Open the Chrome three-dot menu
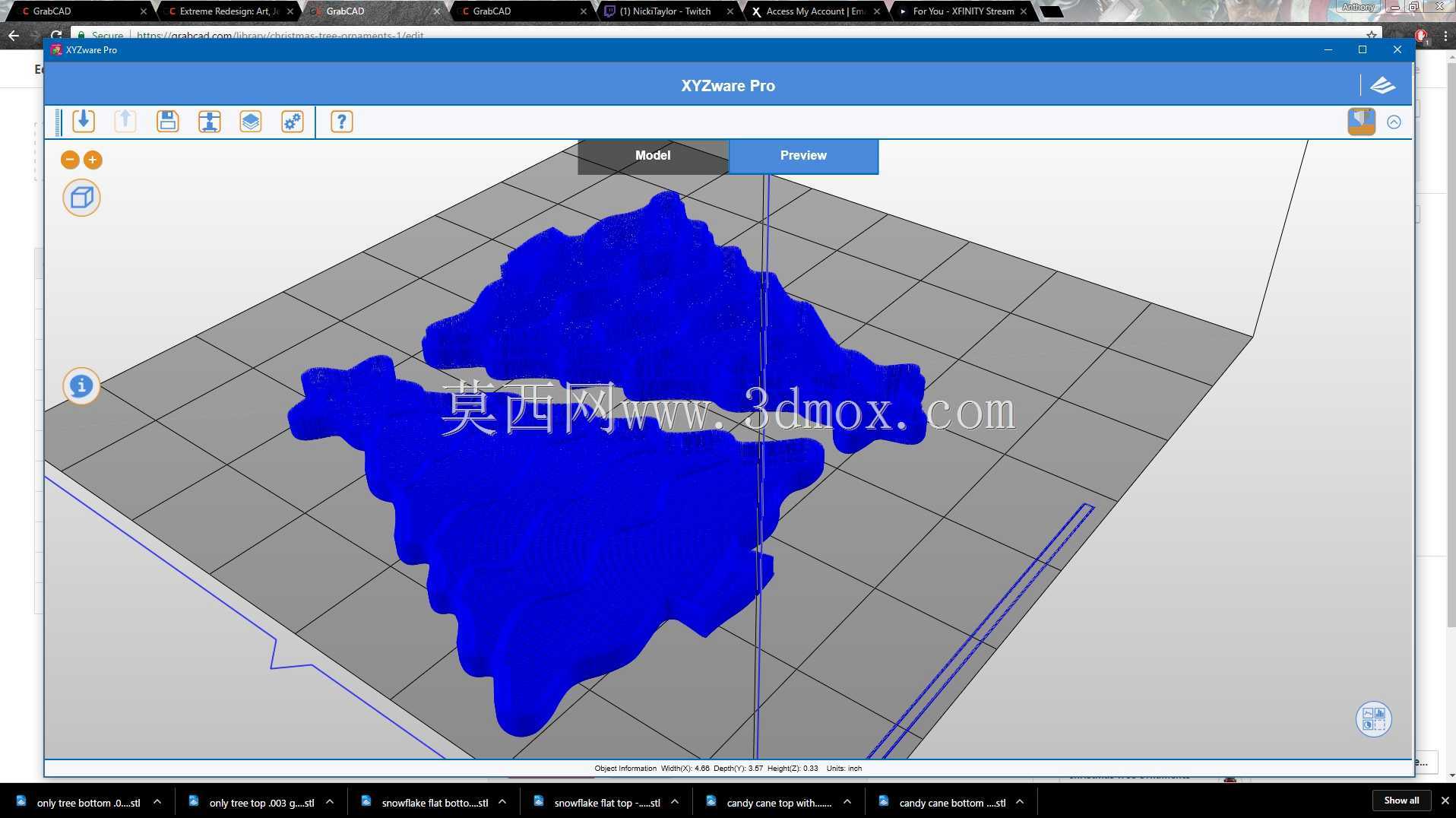The image size is (1456, 818). (1445, 35)
